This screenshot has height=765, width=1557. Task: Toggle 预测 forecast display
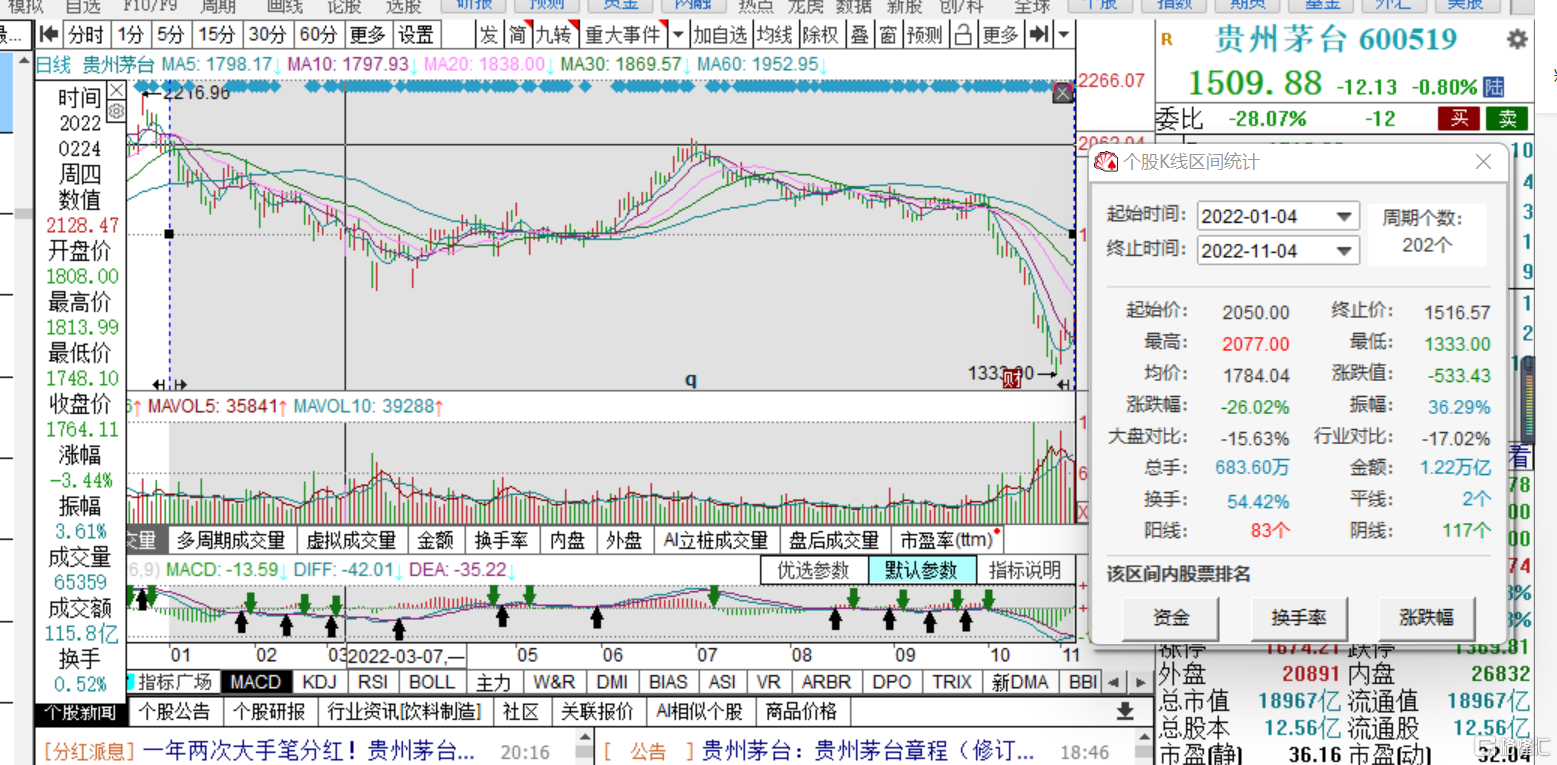924,35
